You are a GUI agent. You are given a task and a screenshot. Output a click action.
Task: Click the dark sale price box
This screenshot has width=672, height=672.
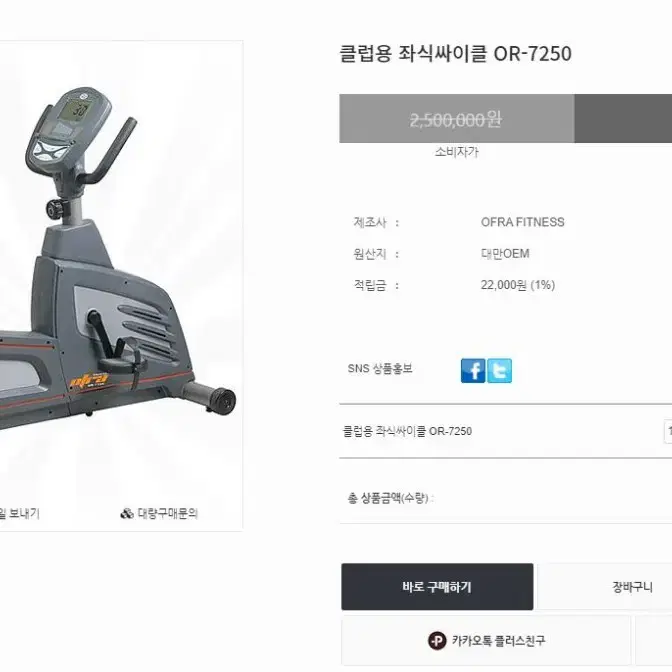click(623, 118)
